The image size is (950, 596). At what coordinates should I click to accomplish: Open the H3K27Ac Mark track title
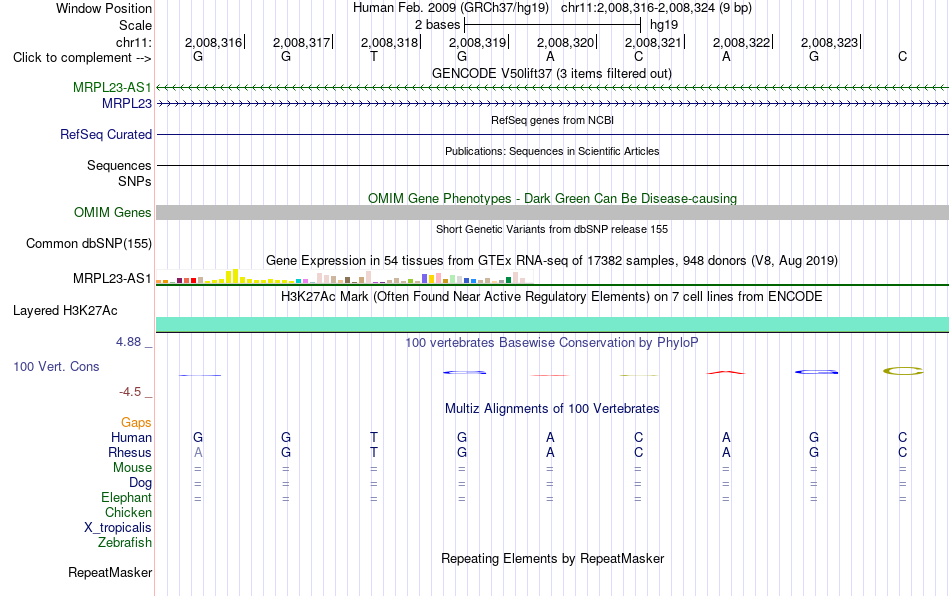pyautogui.click(x=552, y=296)
